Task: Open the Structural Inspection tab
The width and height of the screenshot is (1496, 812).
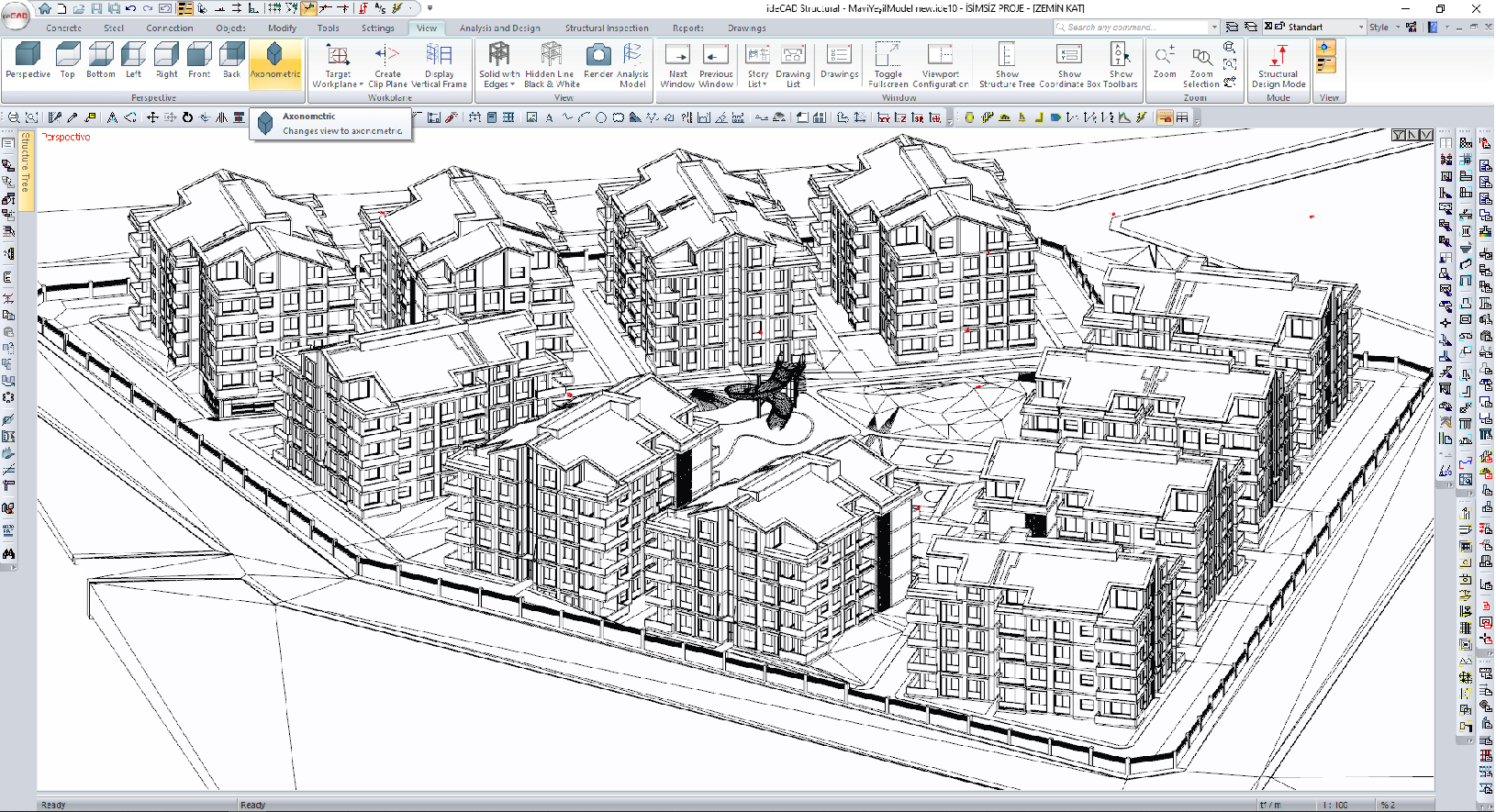Action: [607, 28]
